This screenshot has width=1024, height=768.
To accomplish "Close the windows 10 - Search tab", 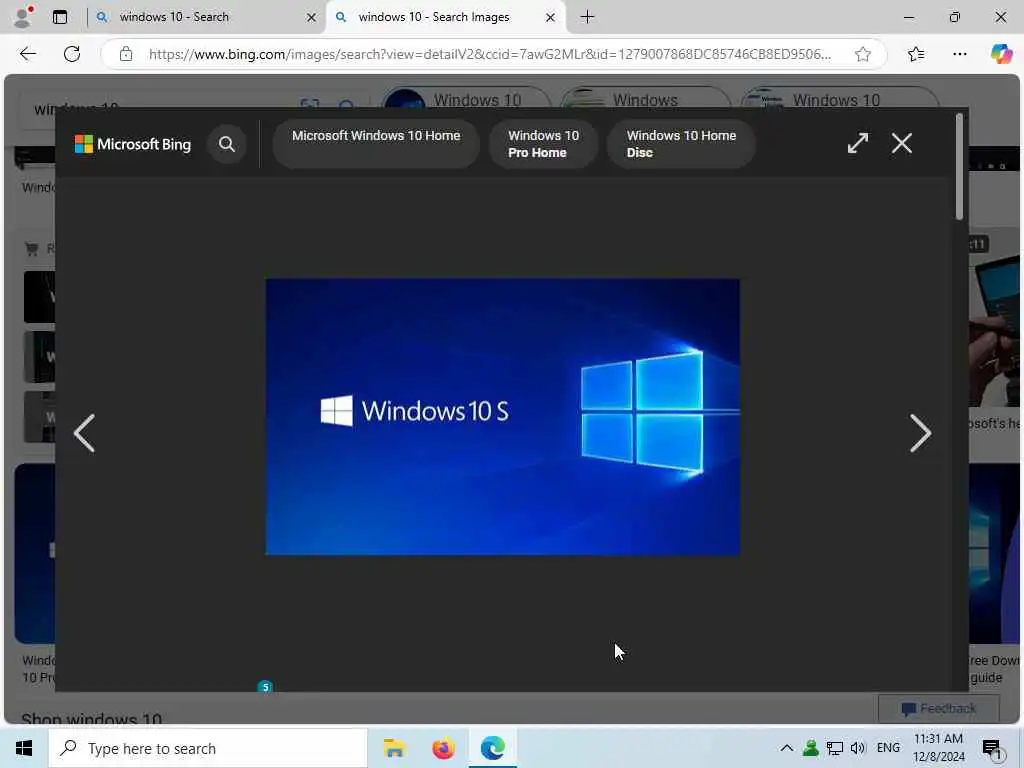I will tap(312, 18).
